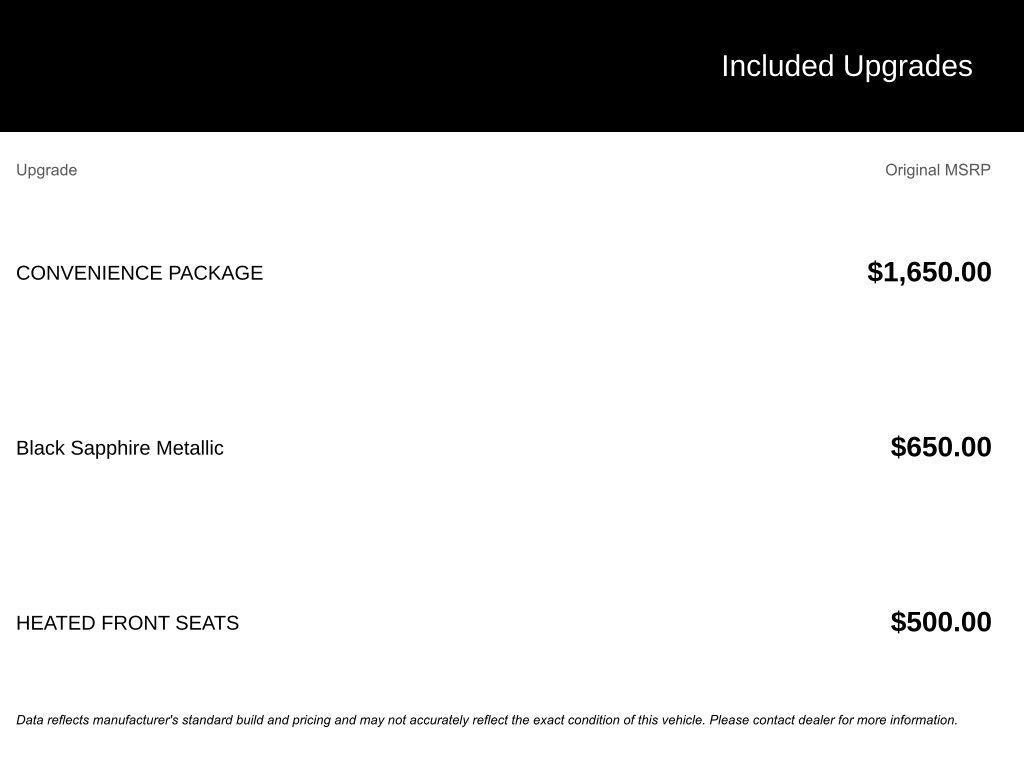1024x768 pixels.
Task: Click the word "PACKAGE" in the first row
Action: [x=215, y=273]
